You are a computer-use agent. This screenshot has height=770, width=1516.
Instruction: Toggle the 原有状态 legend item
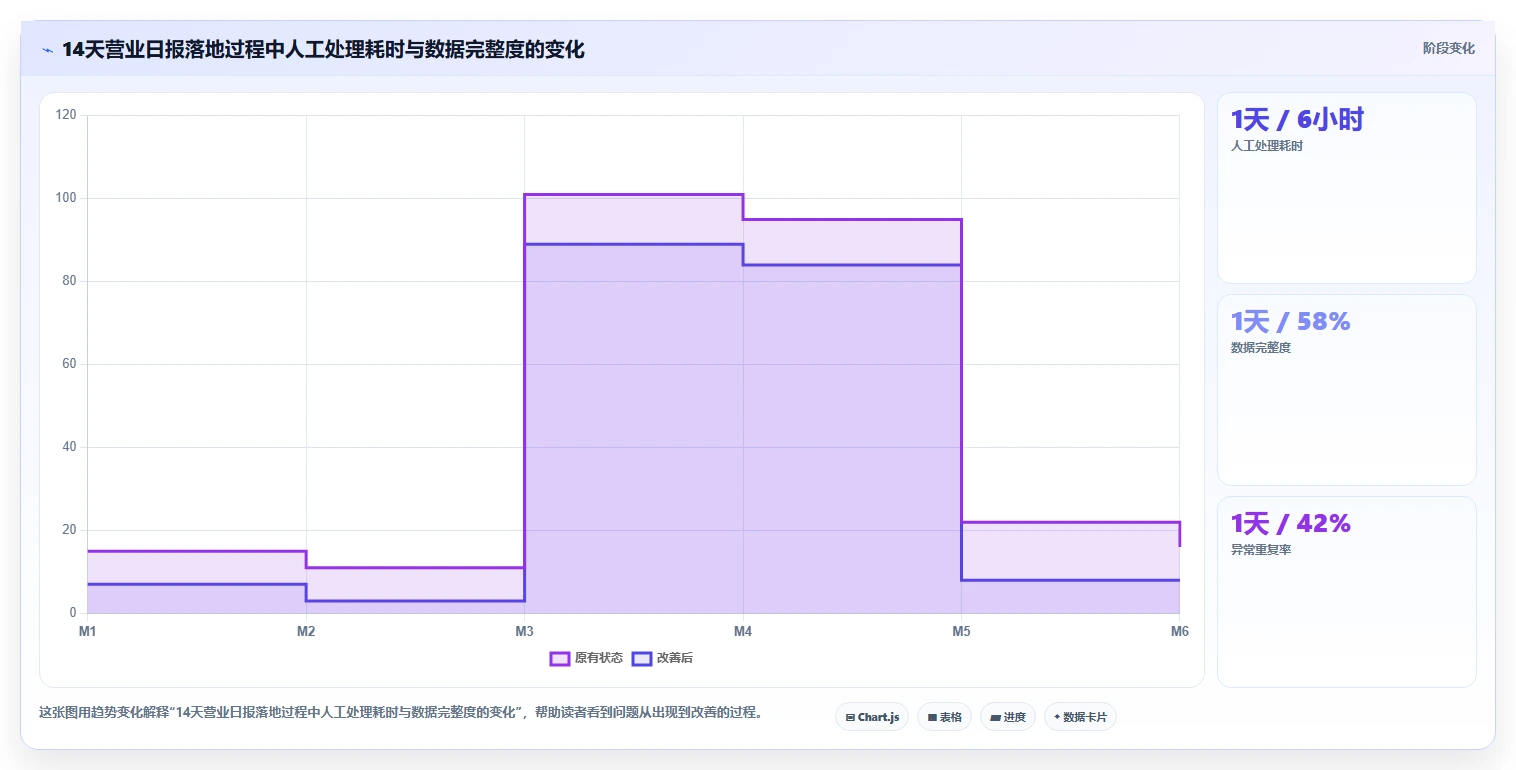pyautogui.click(x=587, y=658)
